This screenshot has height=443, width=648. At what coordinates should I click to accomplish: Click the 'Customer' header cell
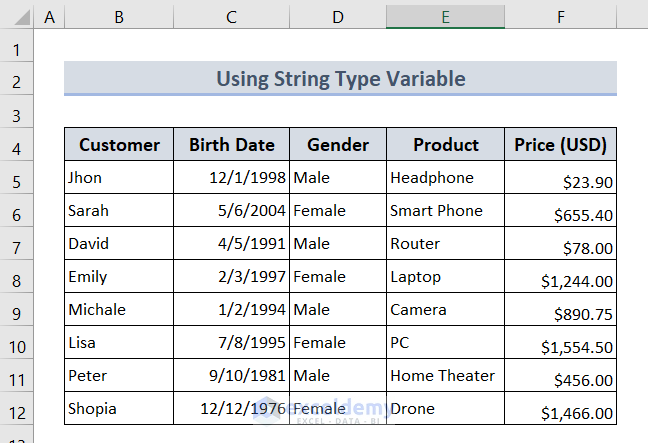(x=119, y=145)
